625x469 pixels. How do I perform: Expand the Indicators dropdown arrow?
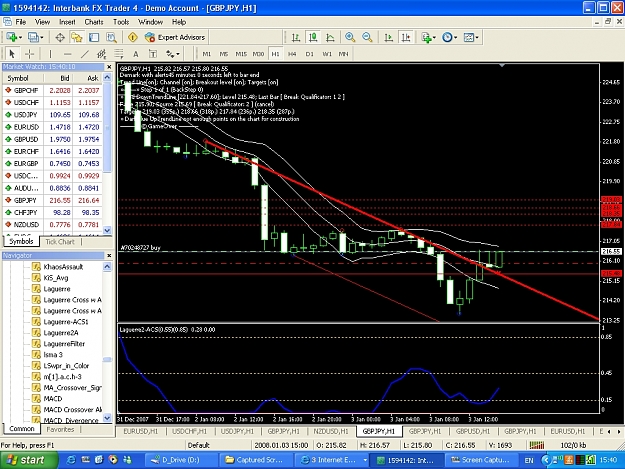coord(434,38)
